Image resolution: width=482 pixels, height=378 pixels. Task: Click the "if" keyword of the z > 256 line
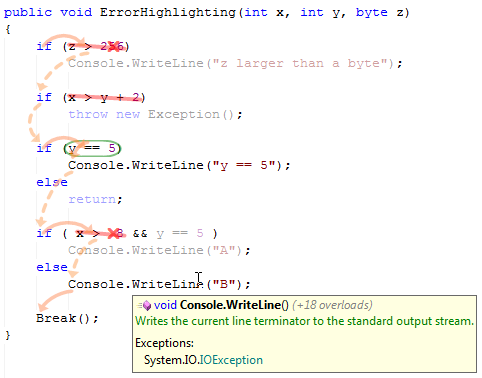coord(44,46)
